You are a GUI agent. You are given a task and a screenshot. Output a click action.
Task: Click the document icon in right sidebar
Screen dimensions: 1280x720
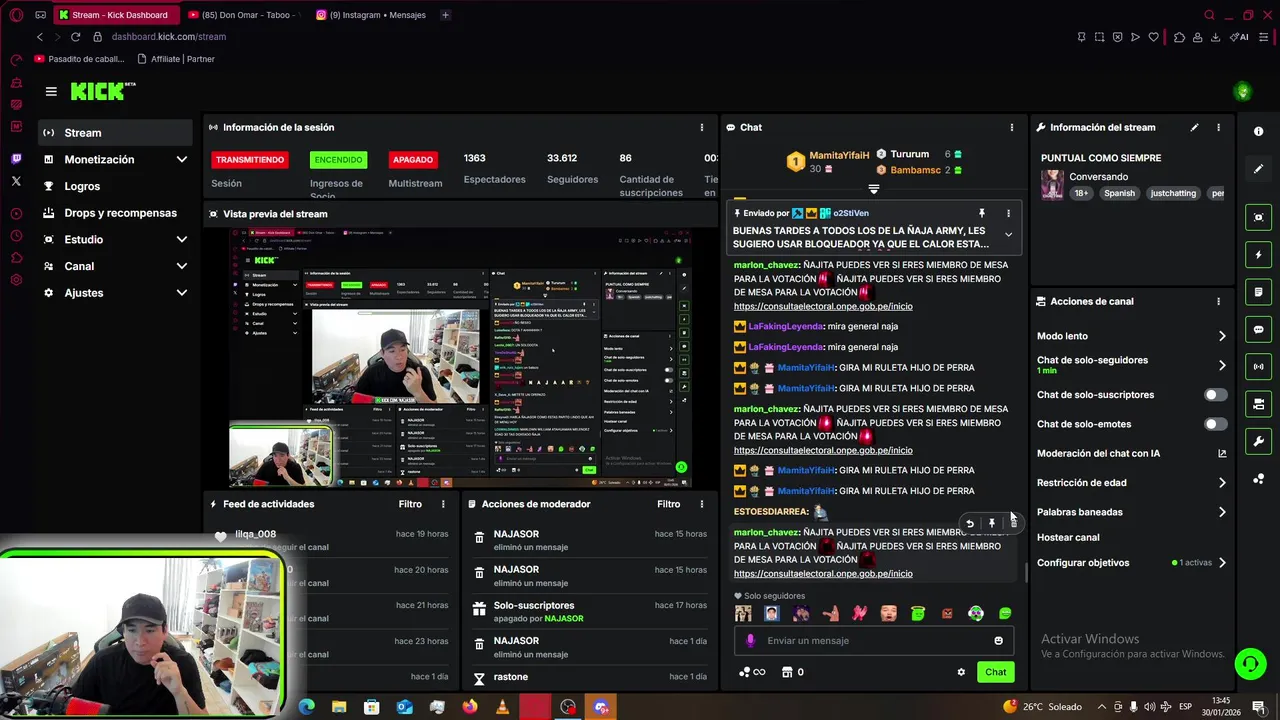pyautogui.click(x=1258, y=292)
